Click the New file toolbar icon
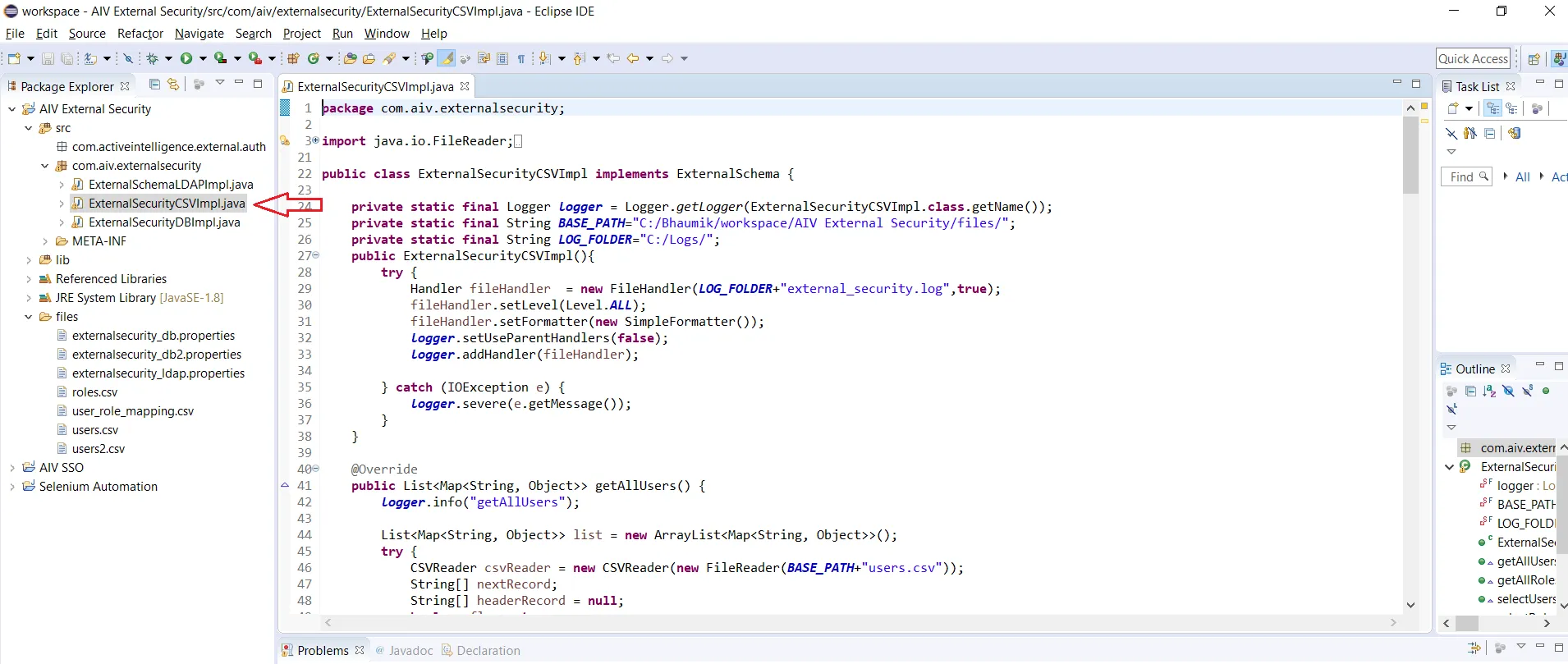This screenshot has width=1568, height=664. (14, 58)
